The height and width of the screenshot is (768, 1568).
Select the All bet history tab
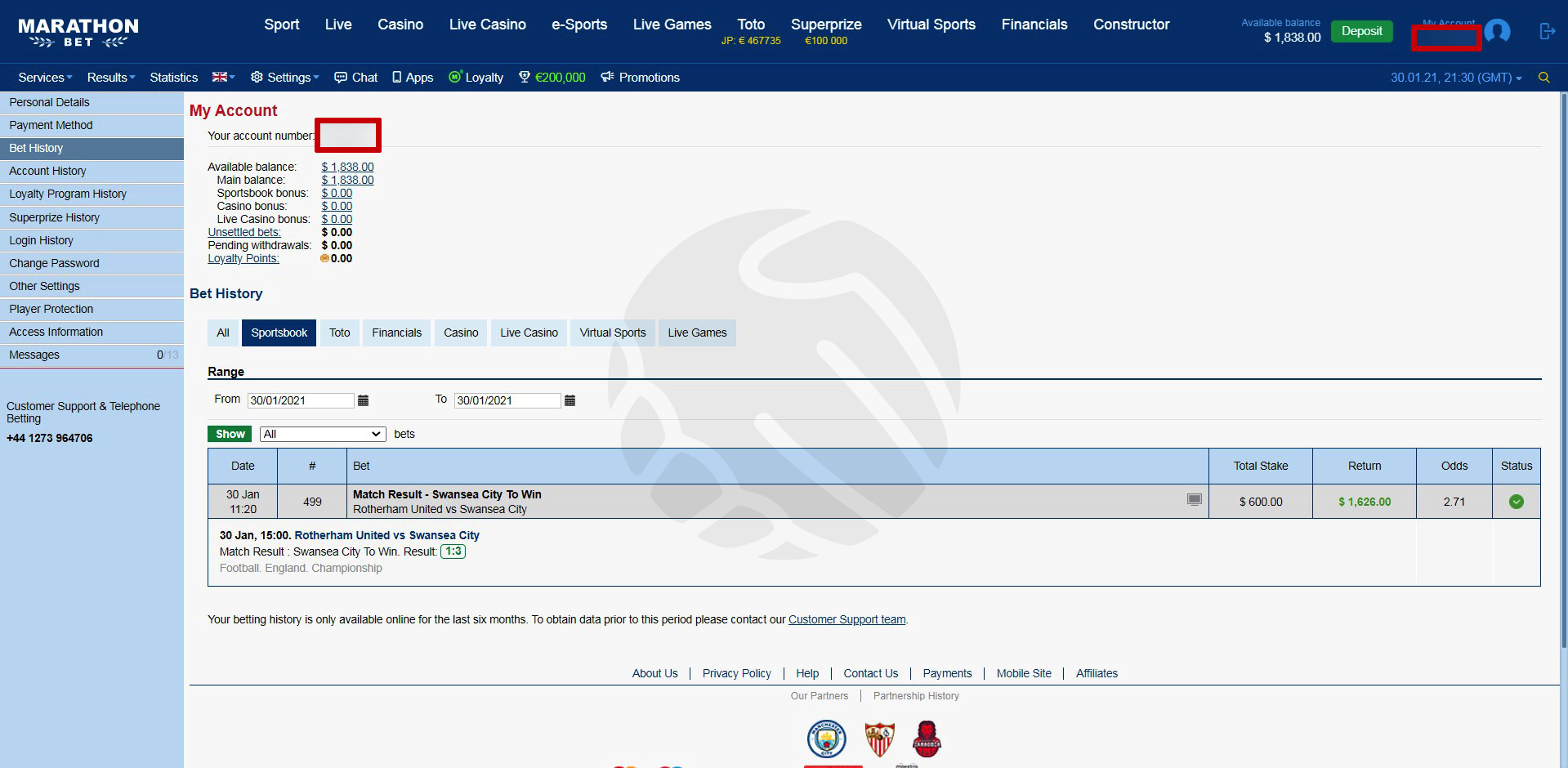tap(223, 333)
